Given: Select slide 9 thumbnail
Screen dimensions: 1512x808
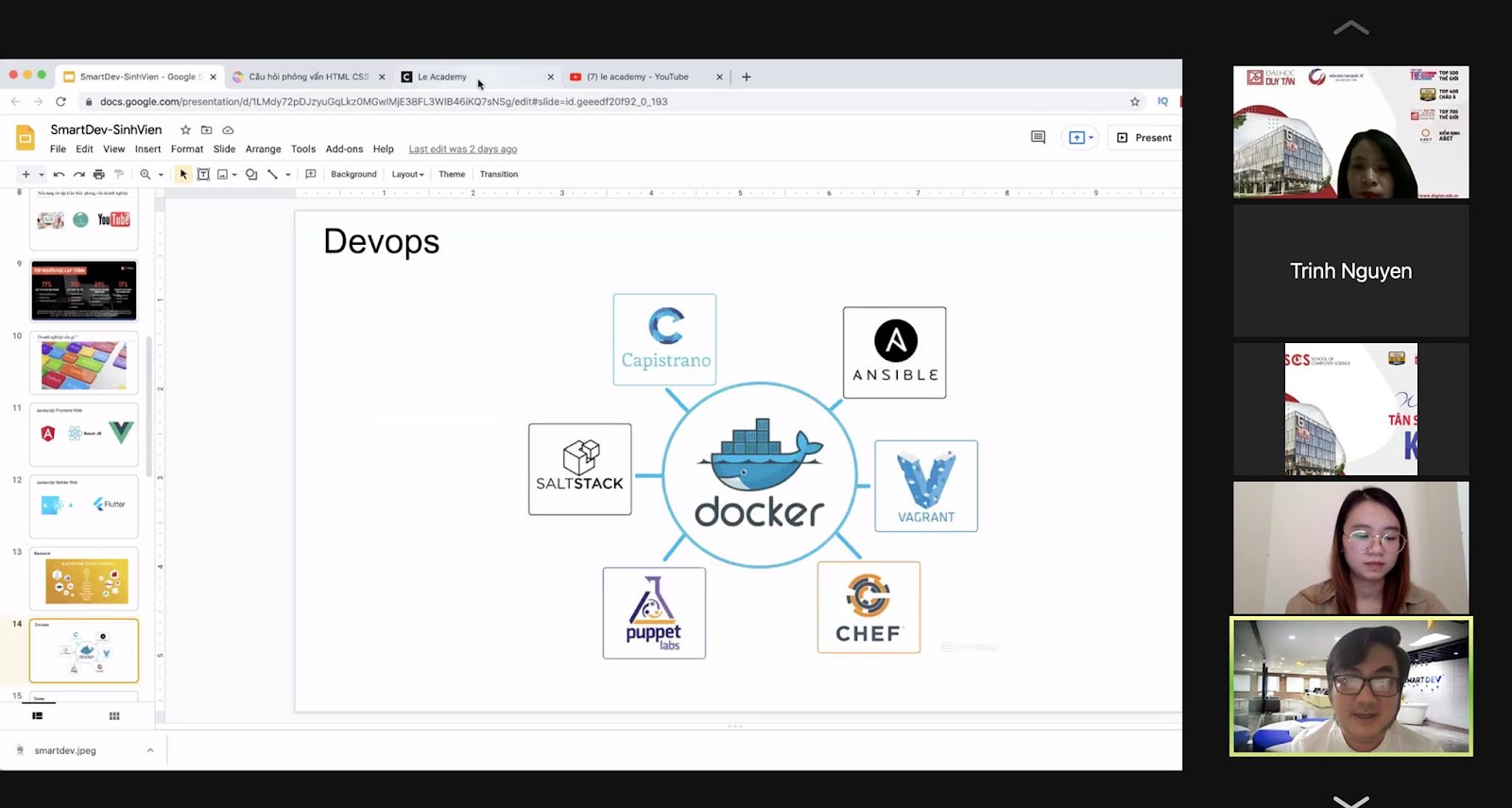Looking at the screenshot, I should click(84, 291).
